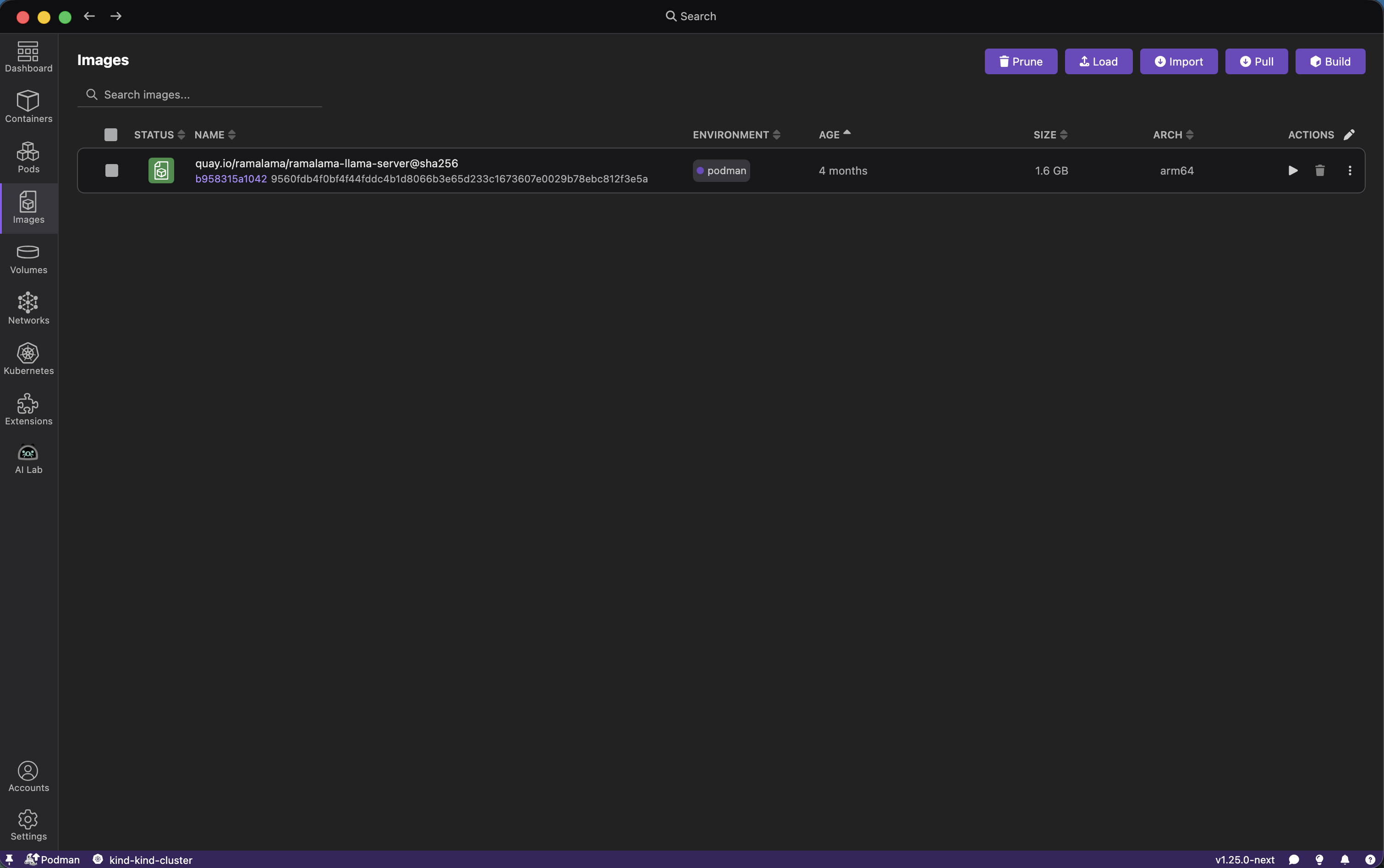
Task: Click the podman environment badge
Action: 721,170
